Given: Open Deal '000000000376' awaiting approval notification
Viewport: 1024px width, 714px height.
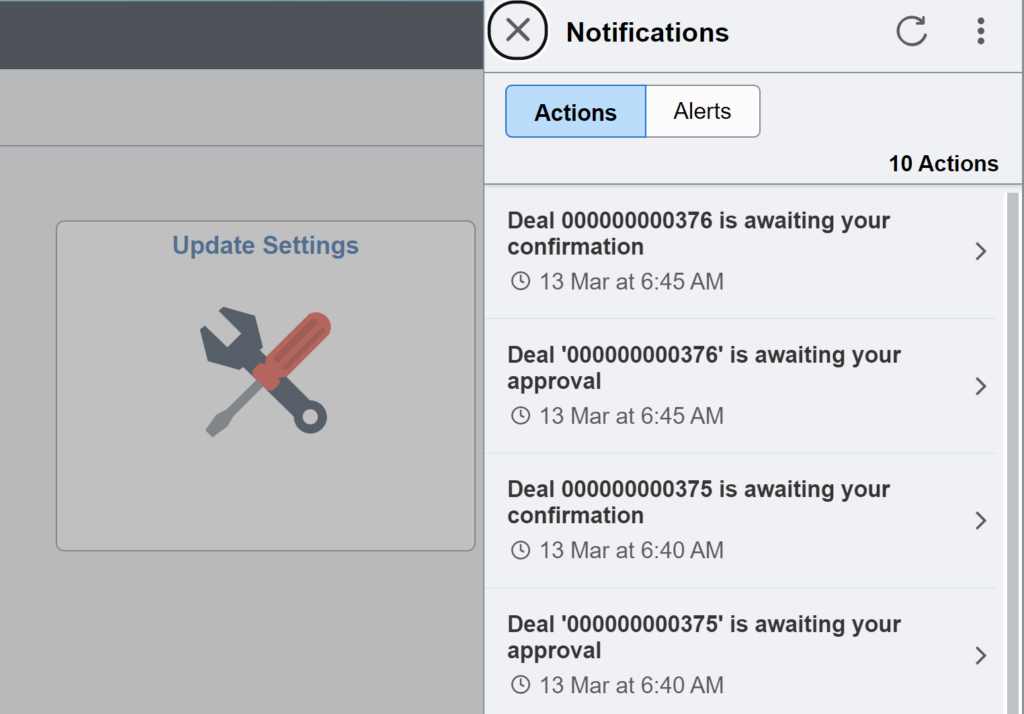Looking at the screenshot, I should click(x=704, y=368).
